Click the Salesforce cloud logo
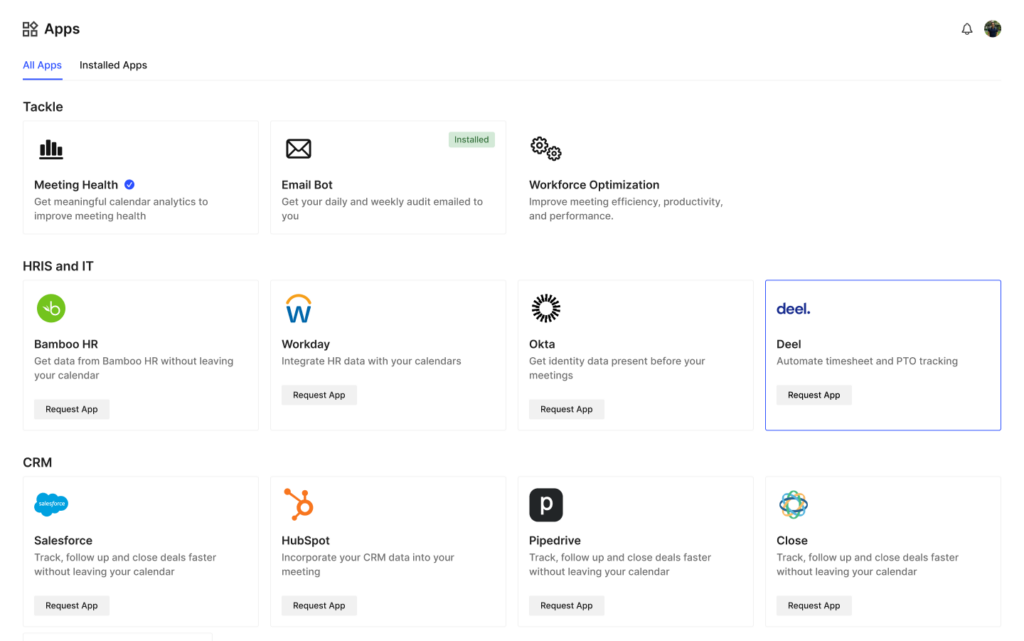 51,504
